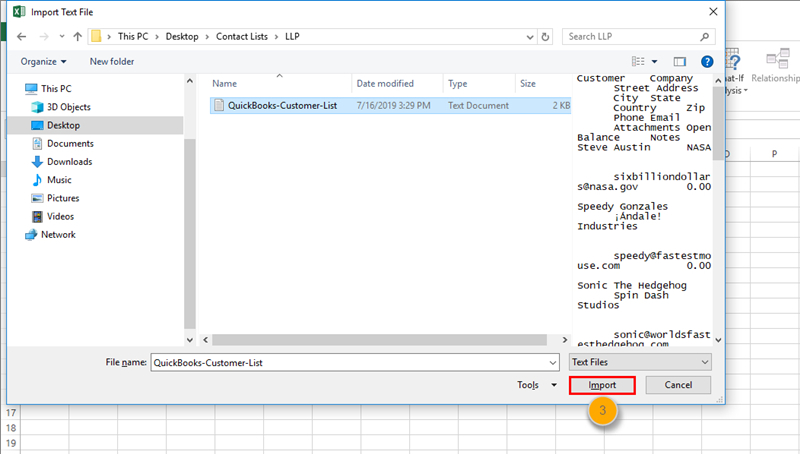Expand the Organize dropdown menu

tap(43, 62)
